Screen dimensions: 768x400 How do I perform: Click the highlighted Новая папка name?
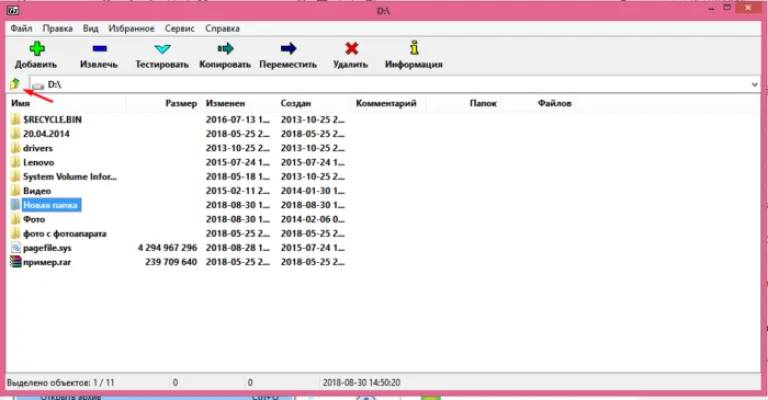click(51, 205)
